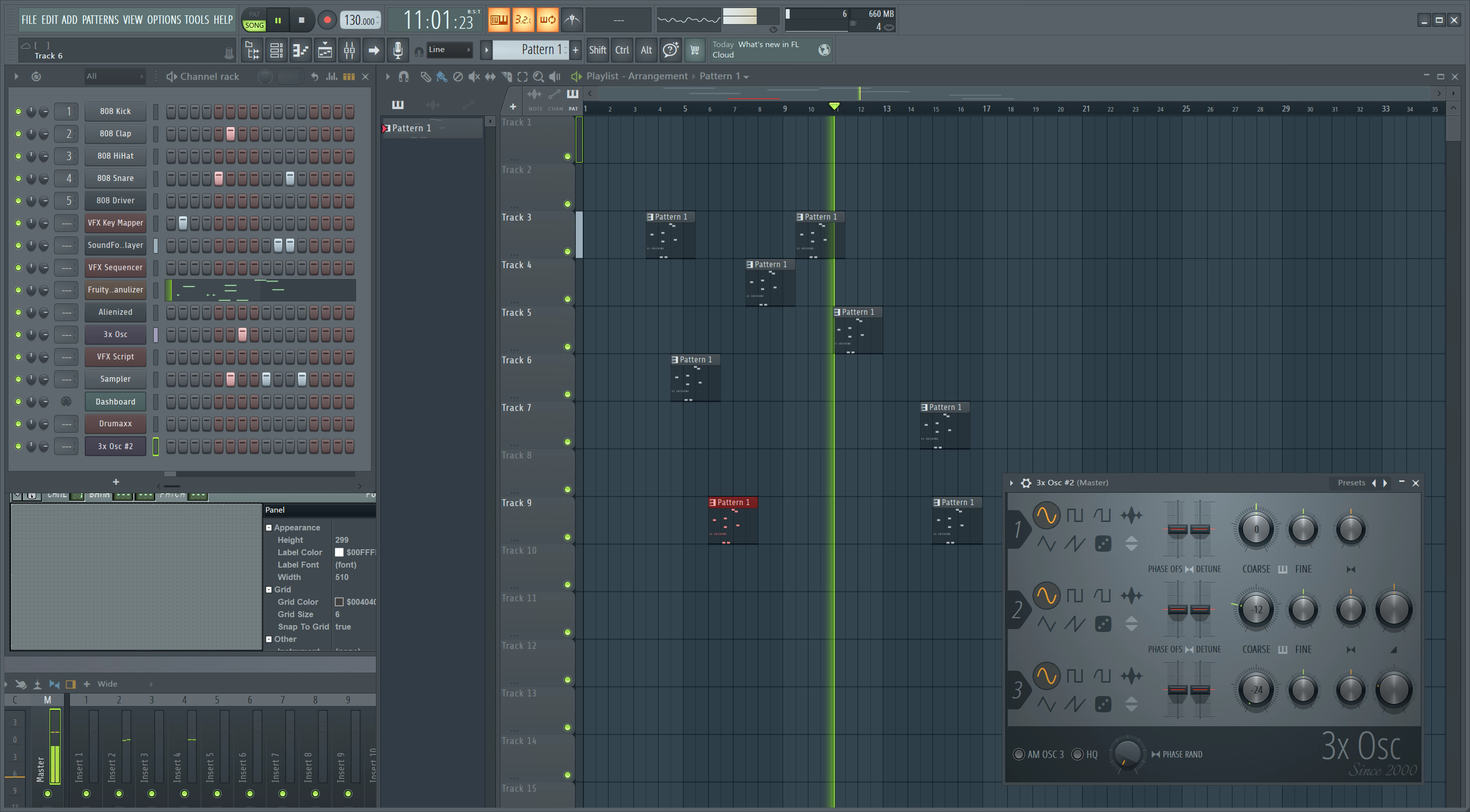Select the Paint brush tool in Playlist
The image size is (1470, 812).
point(441,76)
